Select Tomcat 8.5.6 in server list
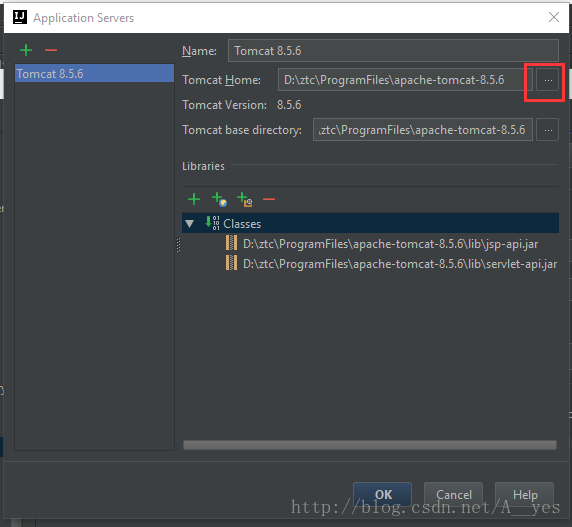 (x=94, y=73)
